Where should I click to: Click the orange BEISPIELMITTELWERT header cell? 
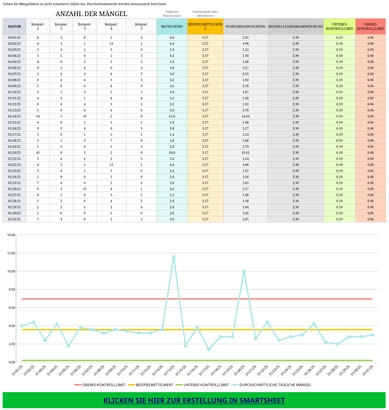pos(205,26)
